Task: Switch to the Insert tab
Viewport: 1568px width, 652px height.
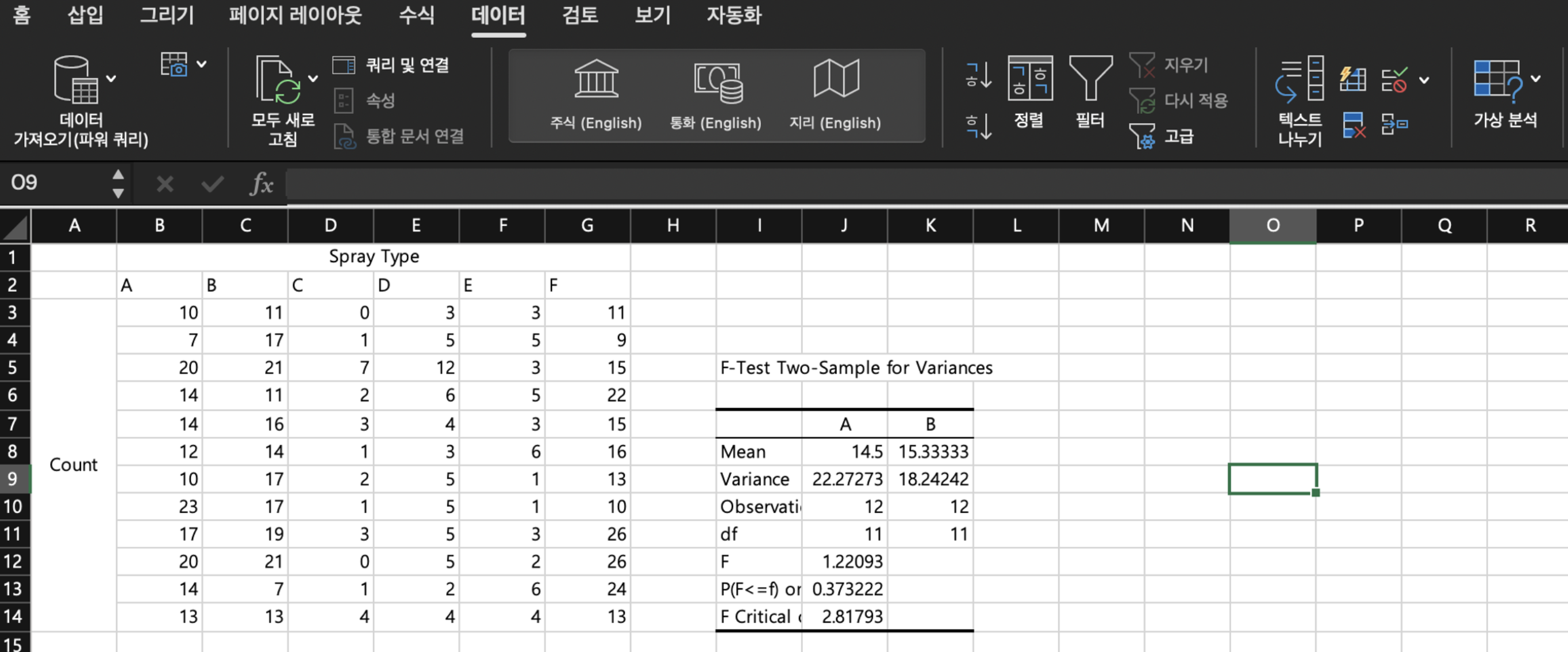Action: 84,14
